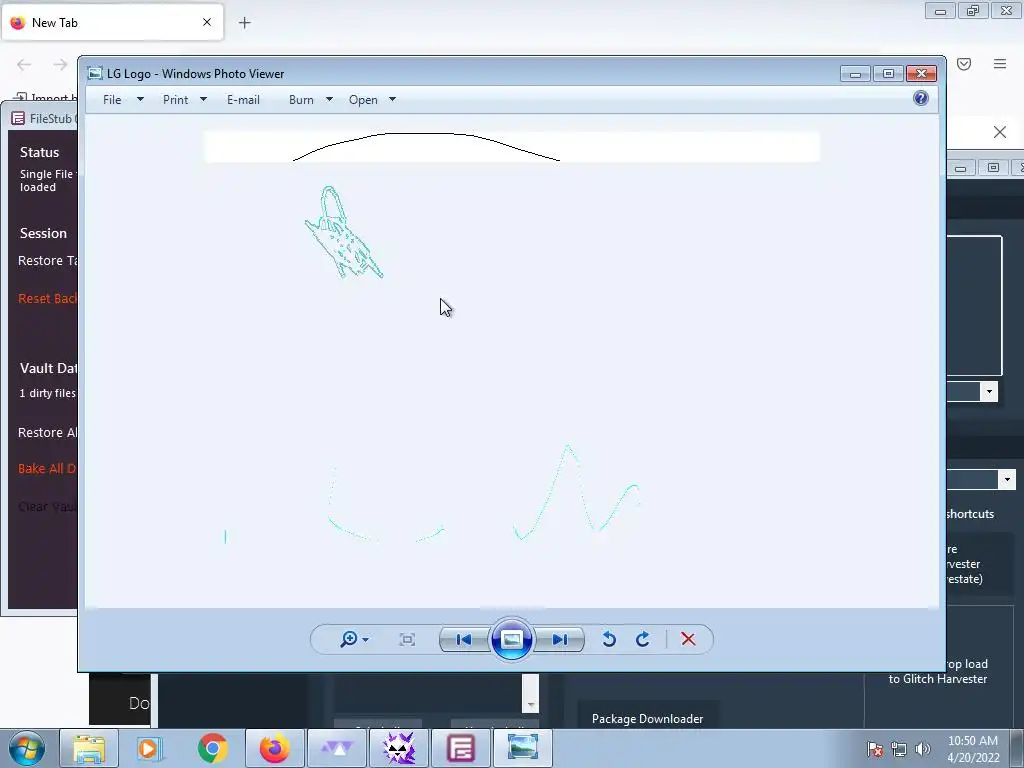Viewport: 1024px width, 768px height.
Task: Click the E-mail menu item
Action: 244,100
